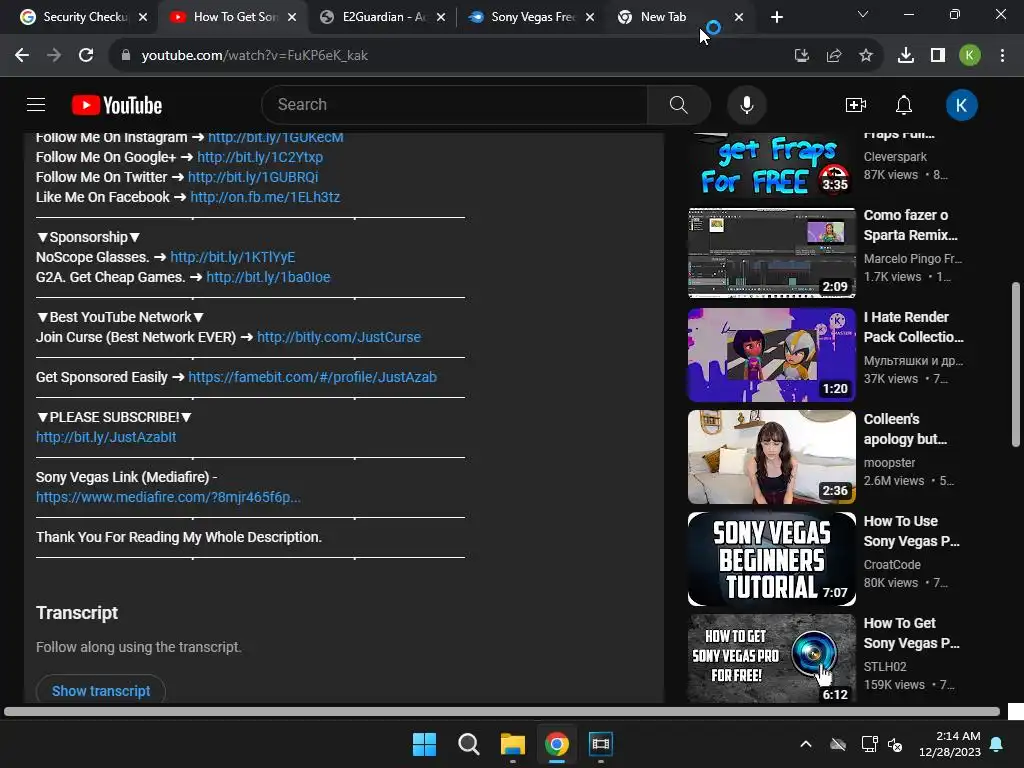Screen dimensions: 1024x768
Task: Go back with browser back arrow
Action: [22, 56]
